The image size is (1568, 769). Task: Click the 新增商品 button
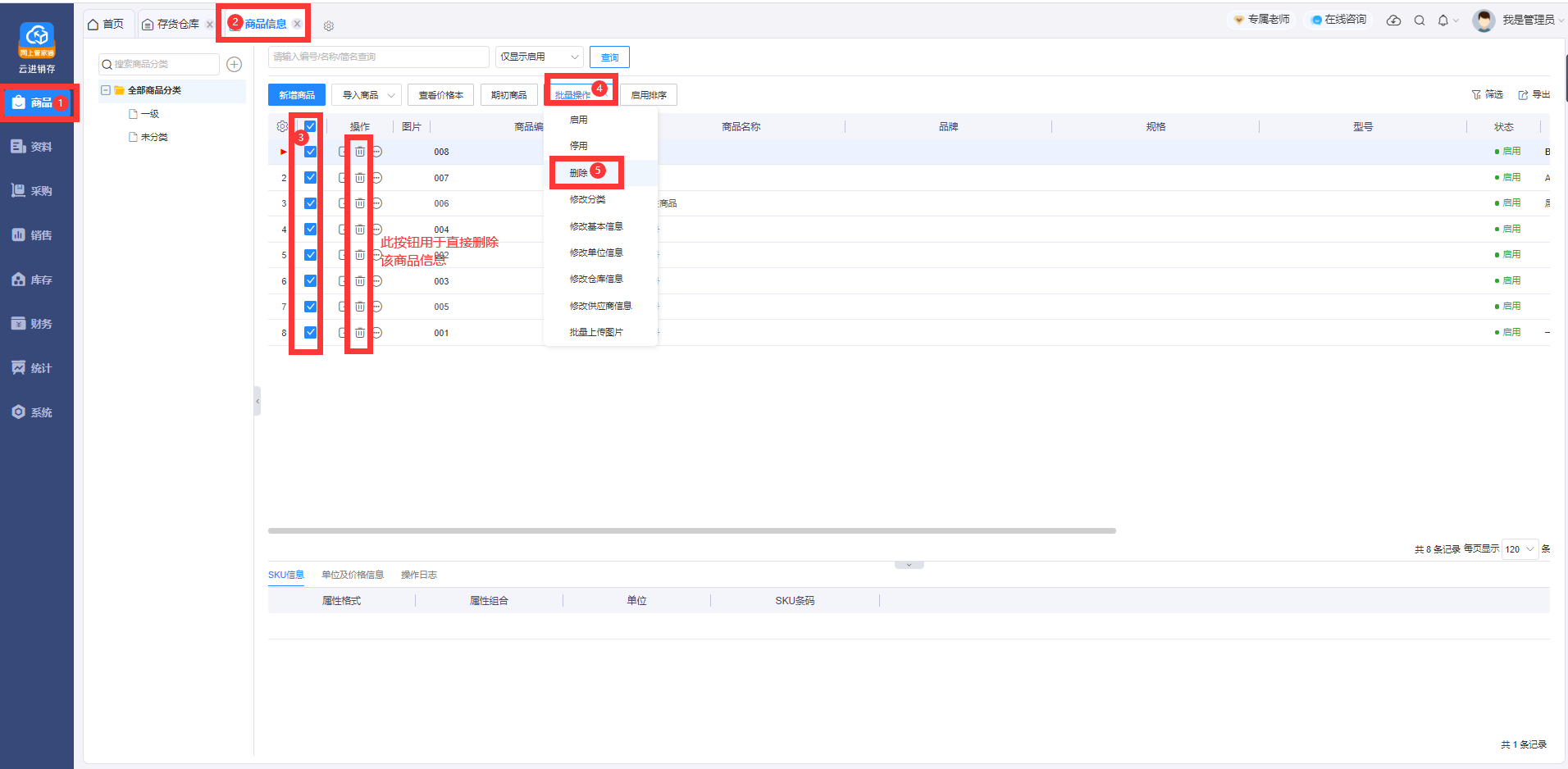pos(296,95)
